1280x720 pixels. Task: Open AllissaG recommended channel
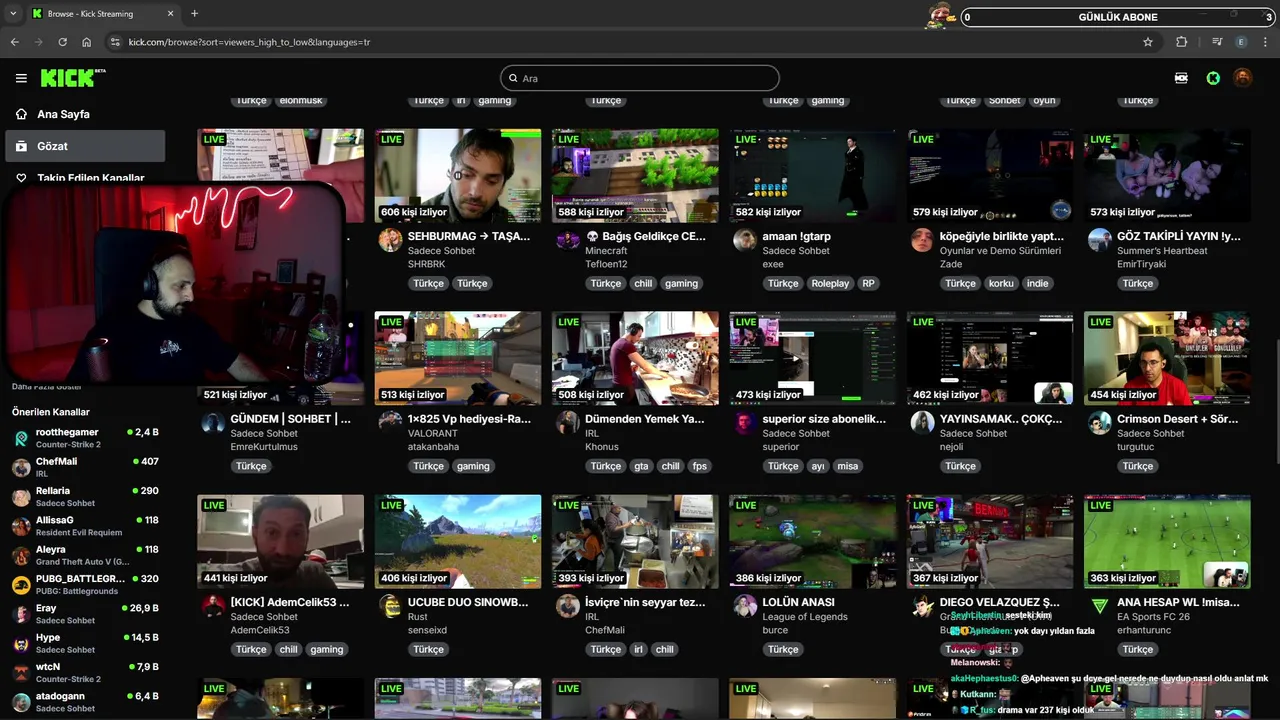85,525
